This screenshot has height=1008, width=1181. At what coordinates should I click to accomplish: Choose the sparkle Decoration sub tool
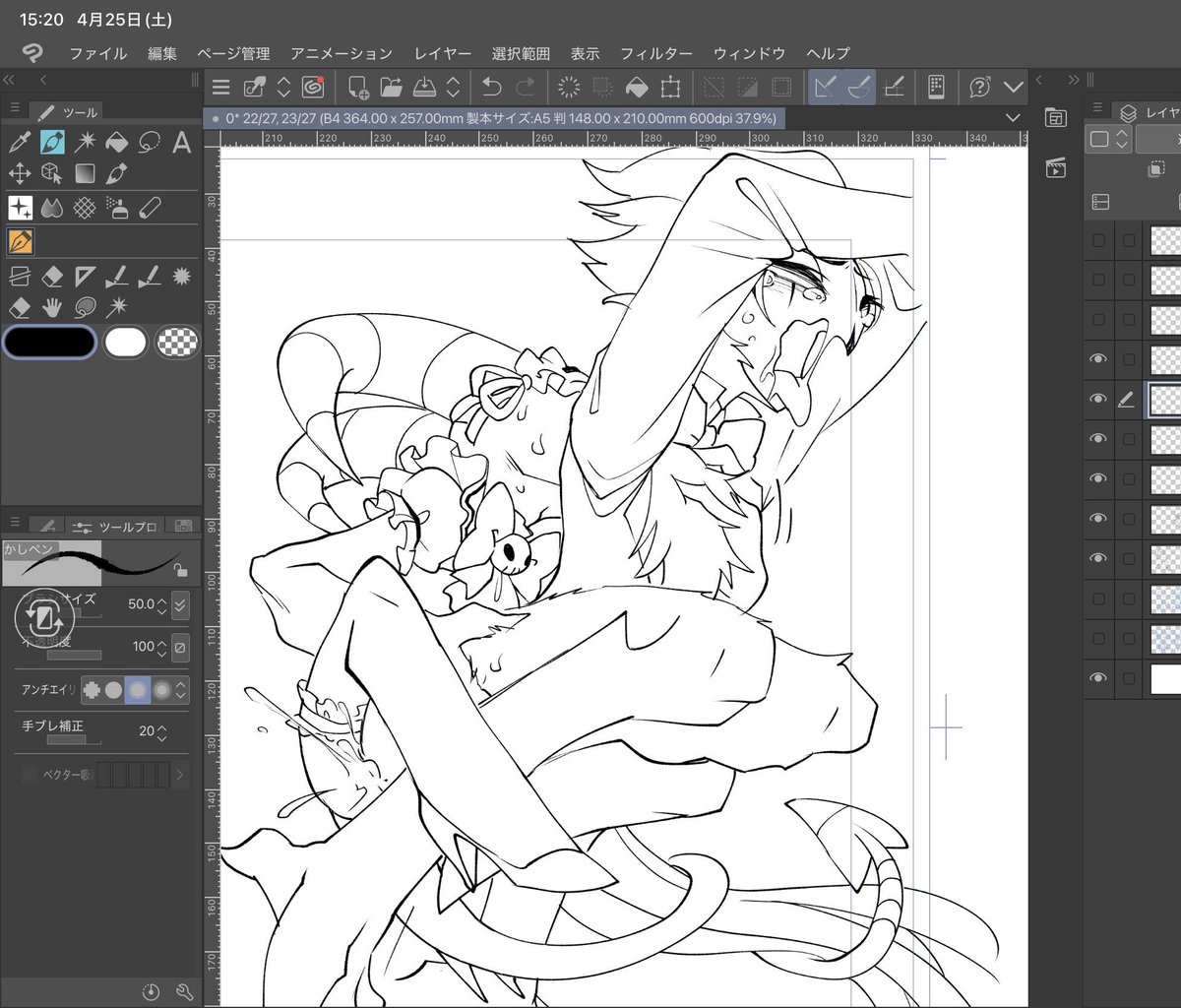coord(20,208)
